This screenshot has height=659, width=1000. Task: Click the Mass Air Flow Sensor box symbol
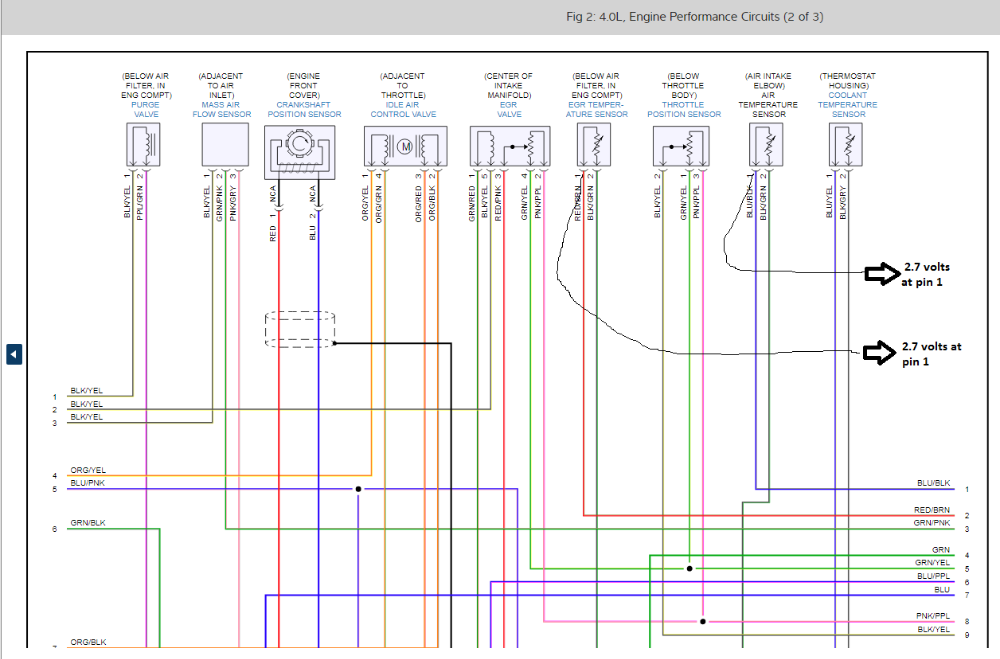(225, 147)
